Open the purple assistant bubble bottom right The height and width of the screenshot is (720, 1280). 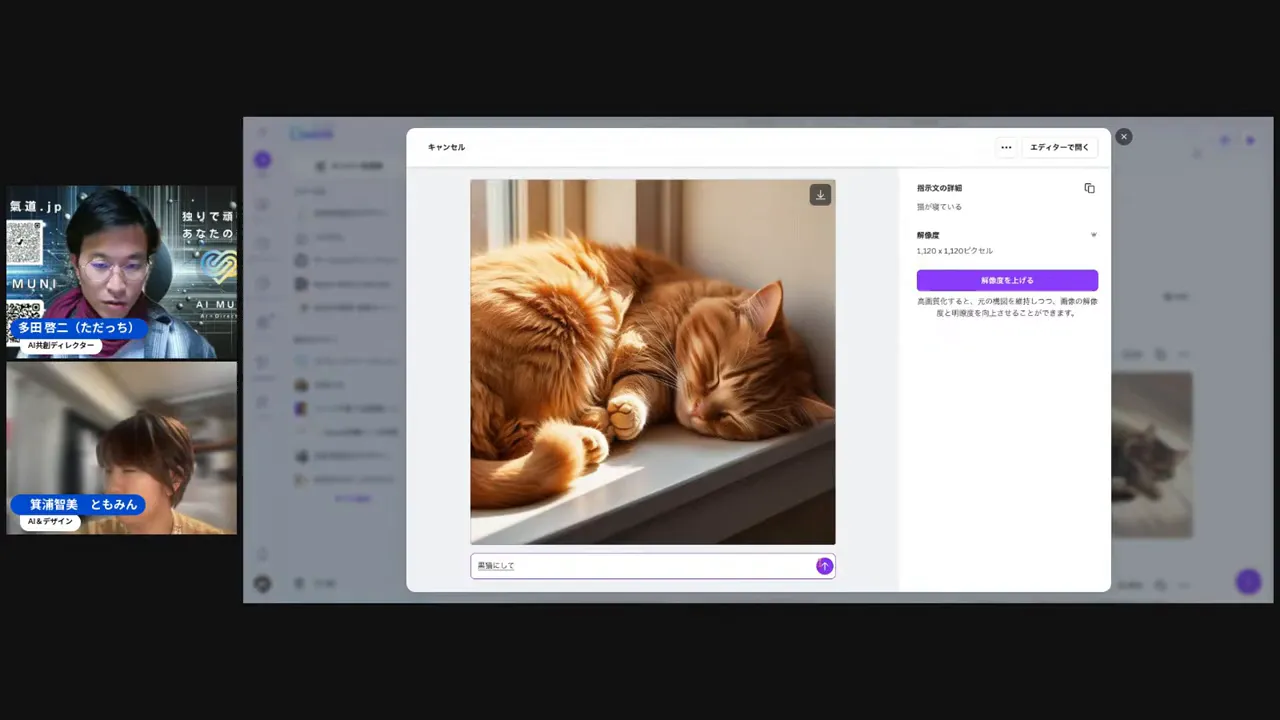tap(1248, 582)
